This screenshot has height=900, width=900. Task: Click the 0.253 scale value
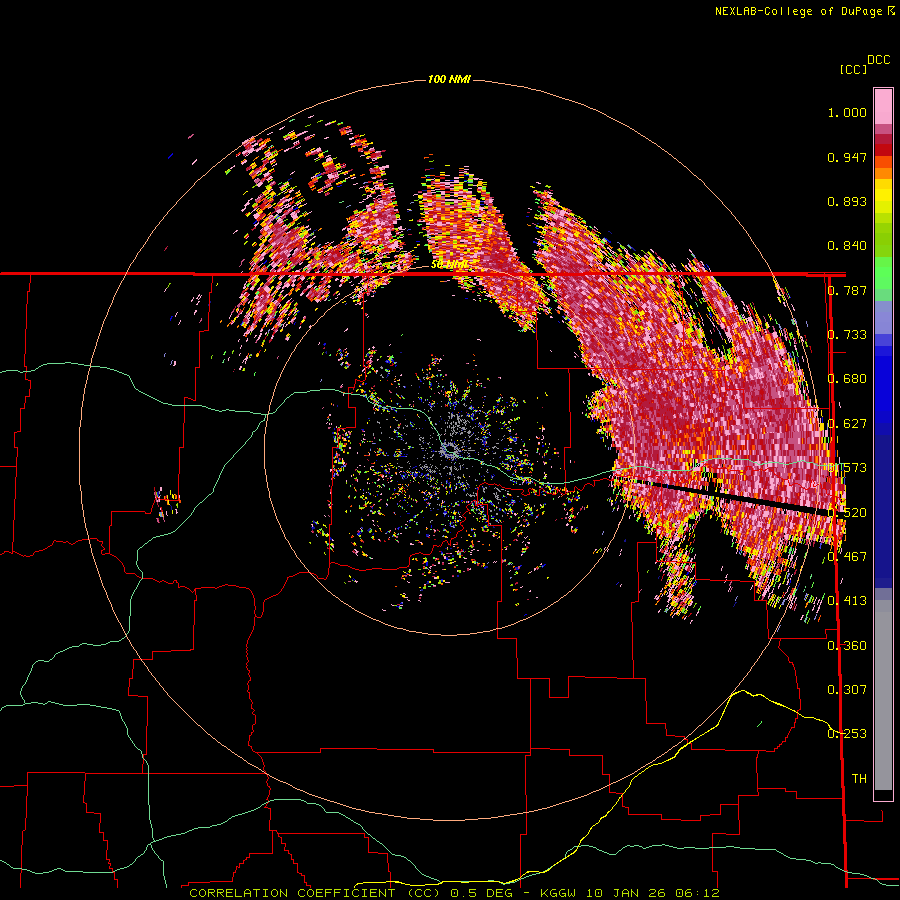(847, 734)
